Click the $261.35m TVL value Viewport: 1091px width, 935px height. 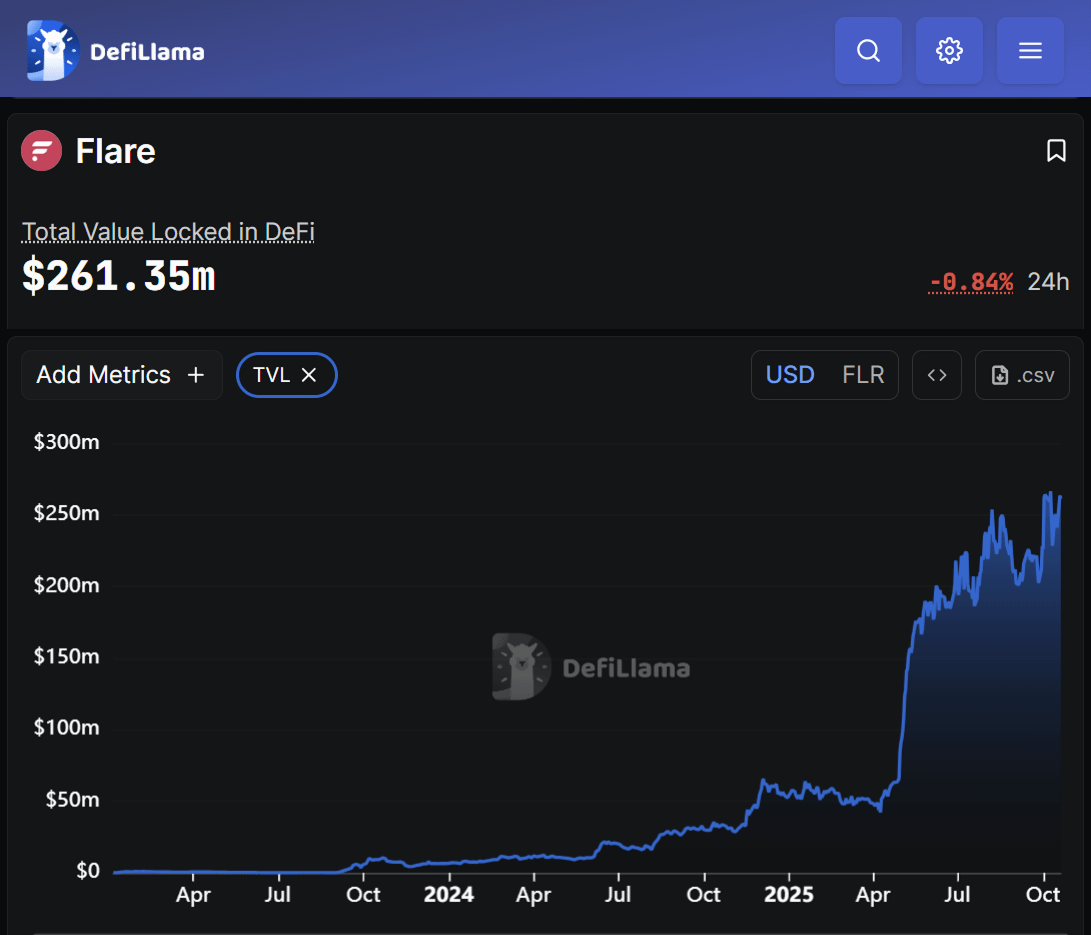coord(119,276)
